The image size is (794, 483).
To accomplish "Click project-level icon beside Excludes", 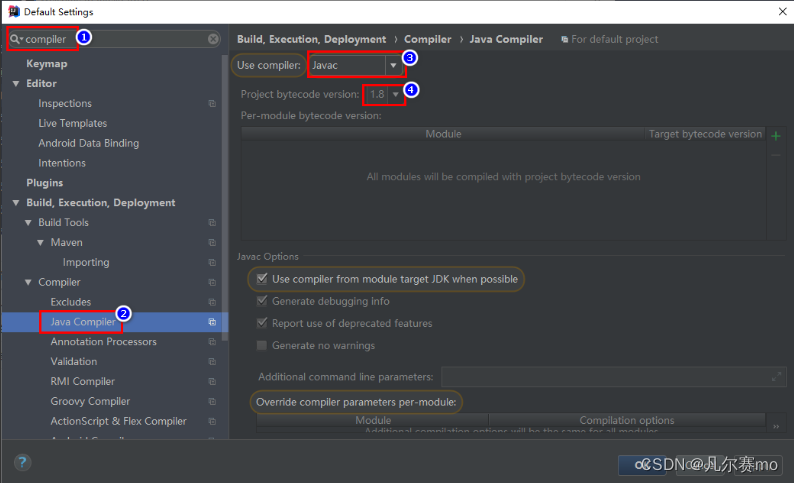I will [x=212, y=302].
